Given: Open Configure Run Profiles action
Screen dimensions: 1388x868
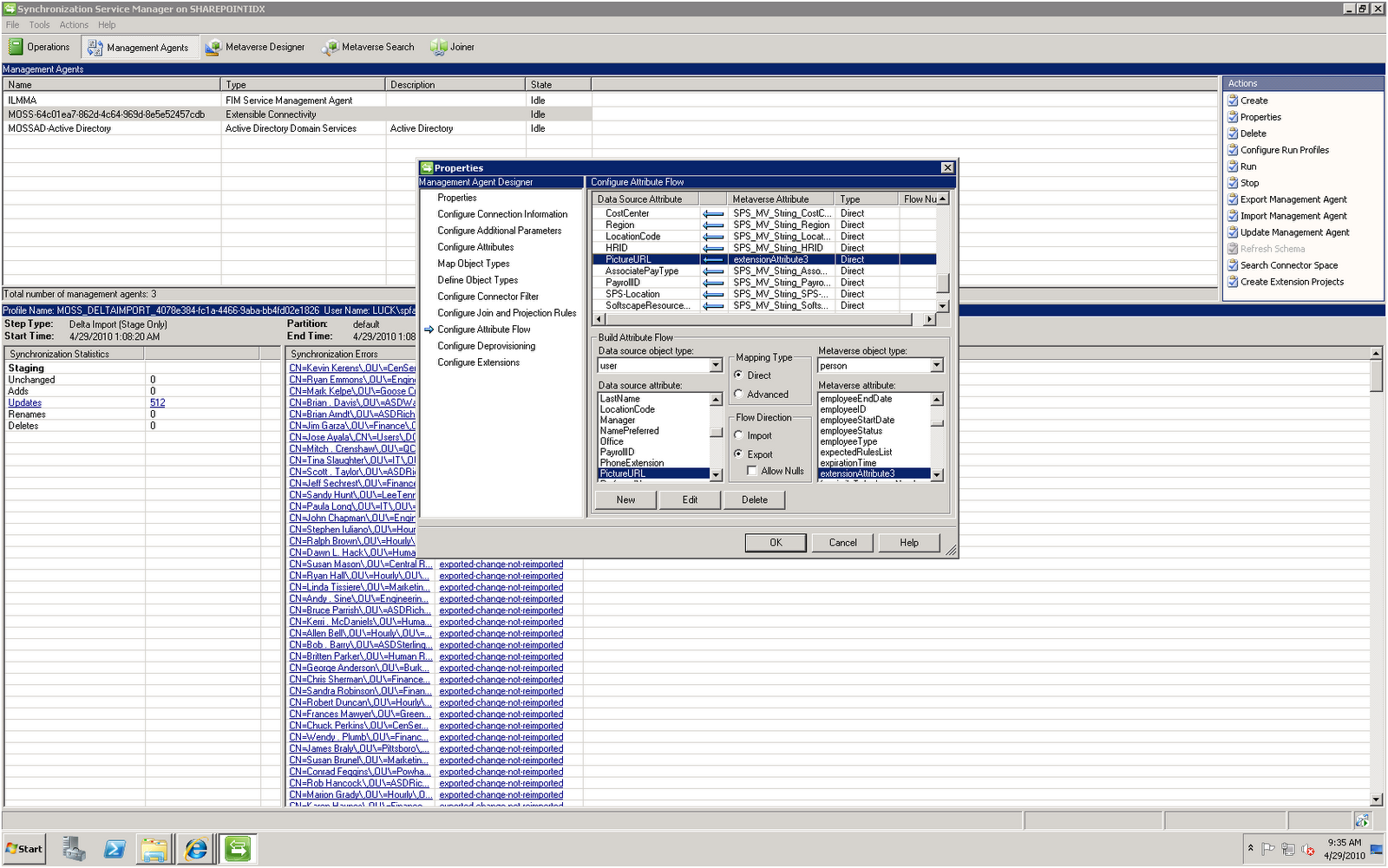Looking at the screenshot, I should [1284, 149].
